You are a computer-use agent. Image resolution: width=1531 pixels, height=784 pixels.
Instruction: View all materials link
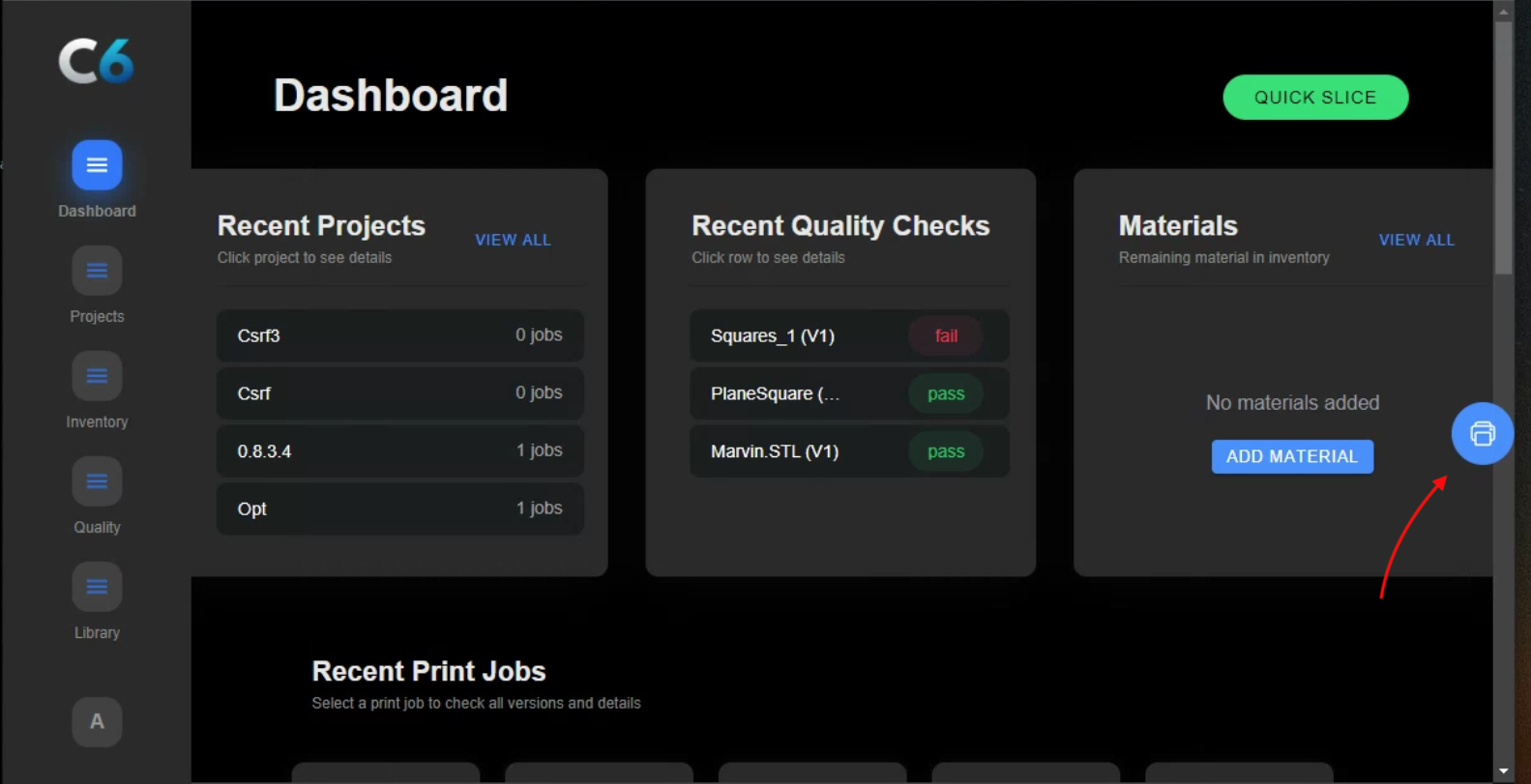[x=1416, y=240]
